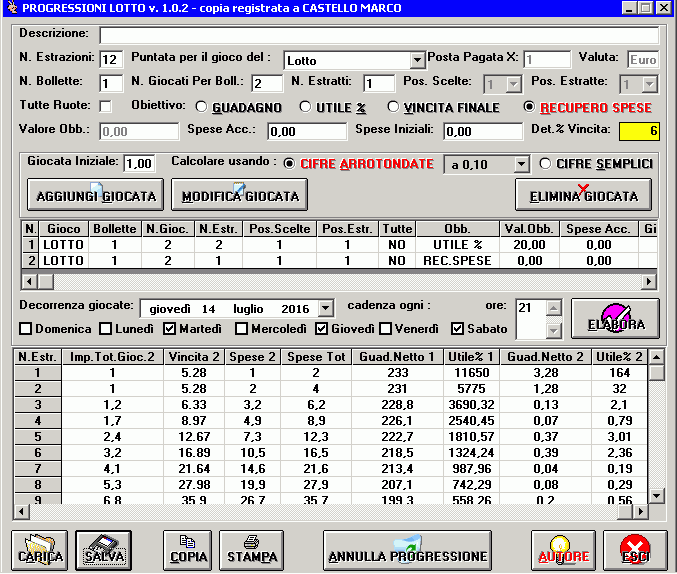
Task: Click the Spese Tot column header
Action: 316,357
